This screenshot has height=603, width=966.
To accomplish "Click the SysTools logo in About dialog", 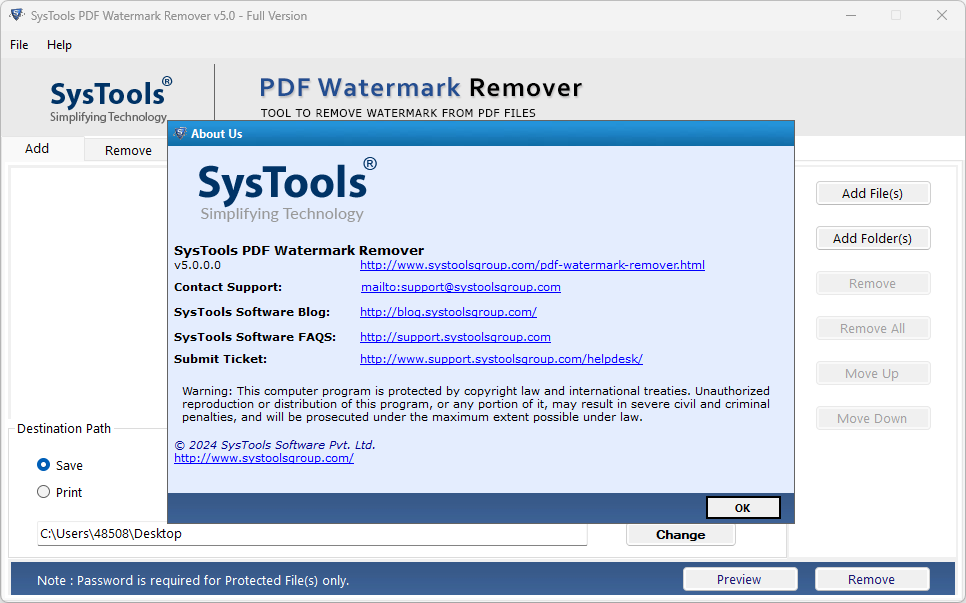I will [x=286, y=189].
